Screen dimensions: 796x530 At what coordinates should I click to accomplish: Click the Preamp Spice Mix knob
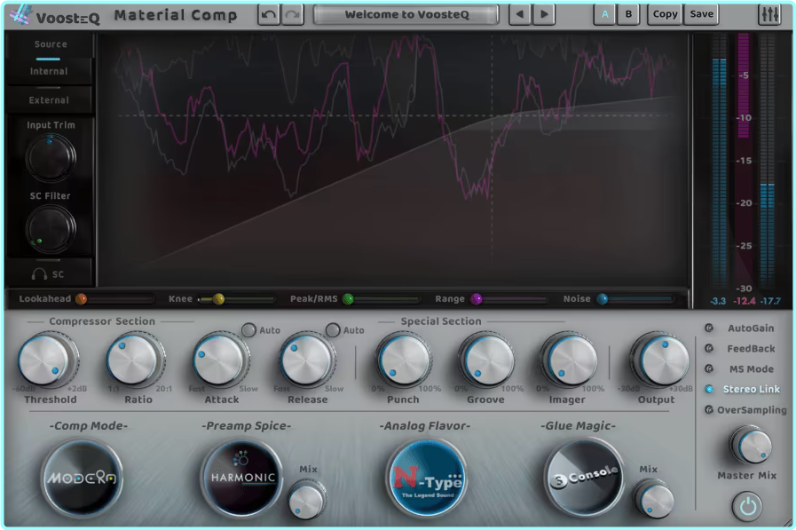click(307, 500)
